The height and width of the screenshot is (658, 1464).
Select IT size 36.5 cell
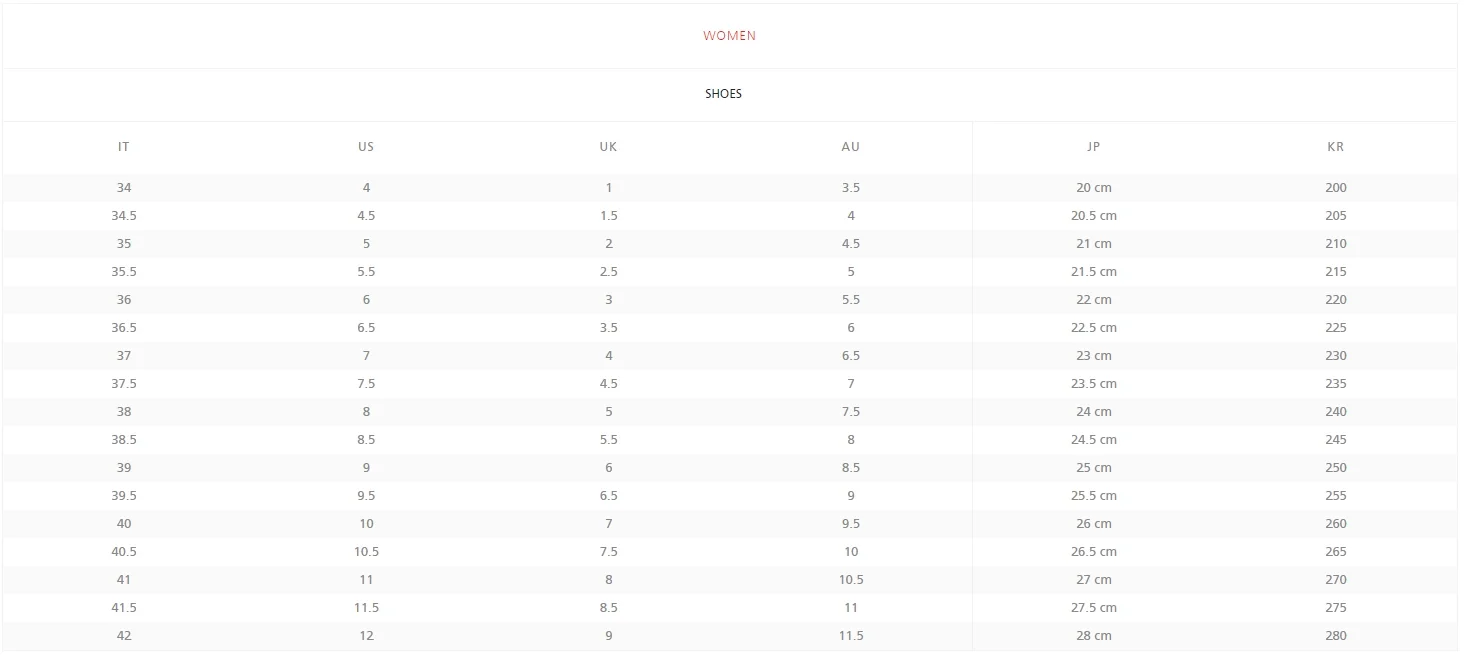click(x=124, y=328)
